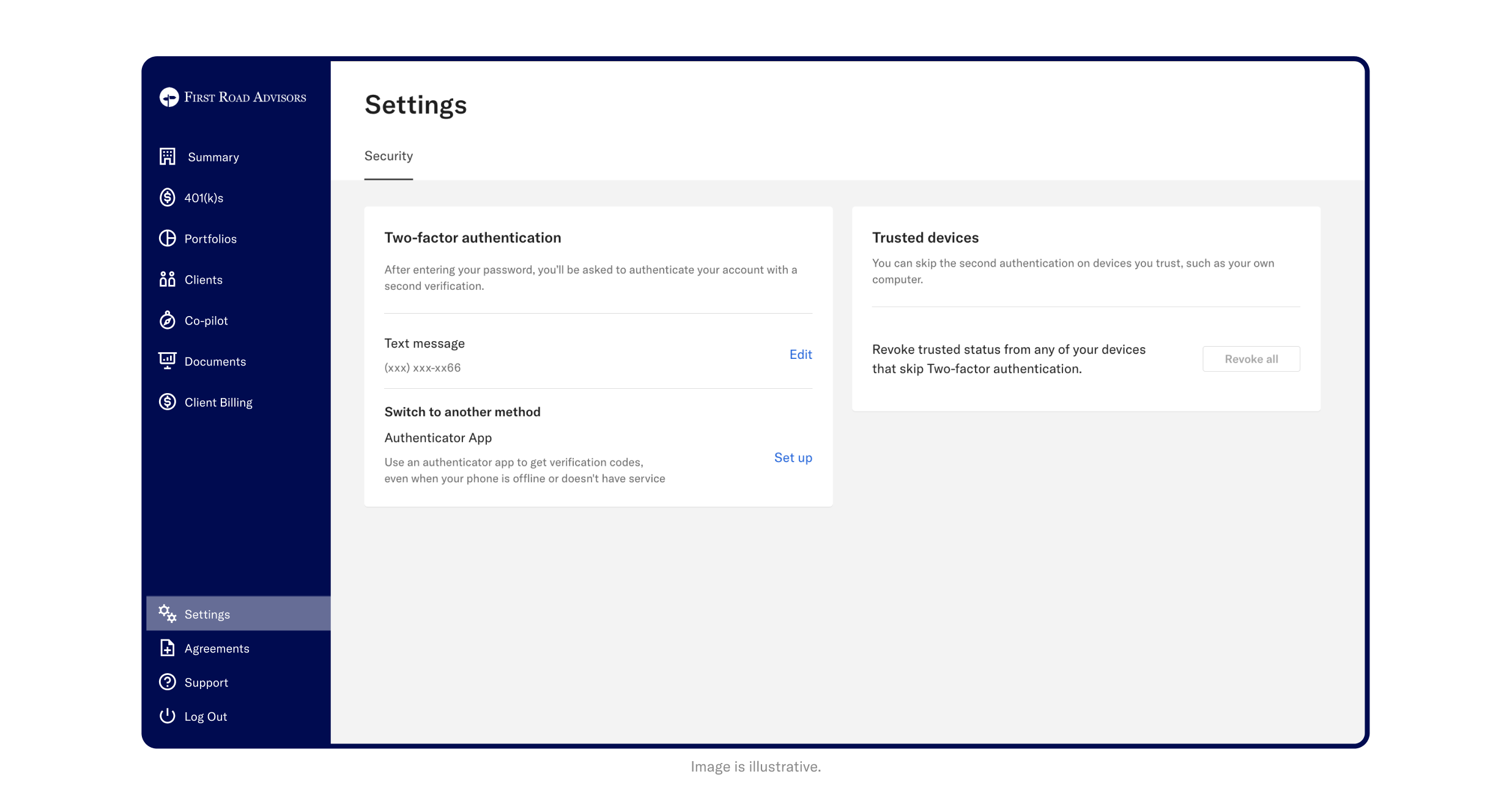The width and height of the screenshot is (1512, 807).
Task: Click the Clients people icon
Action: (168, 279)
